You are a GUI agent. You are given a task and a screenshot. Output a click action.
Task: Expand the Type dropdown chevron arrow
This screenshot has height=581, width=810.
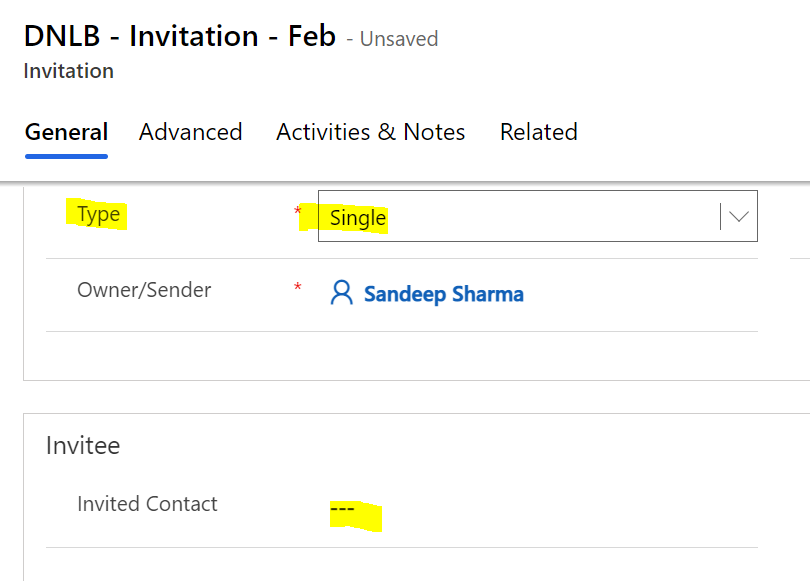click(x=739, y=216)
